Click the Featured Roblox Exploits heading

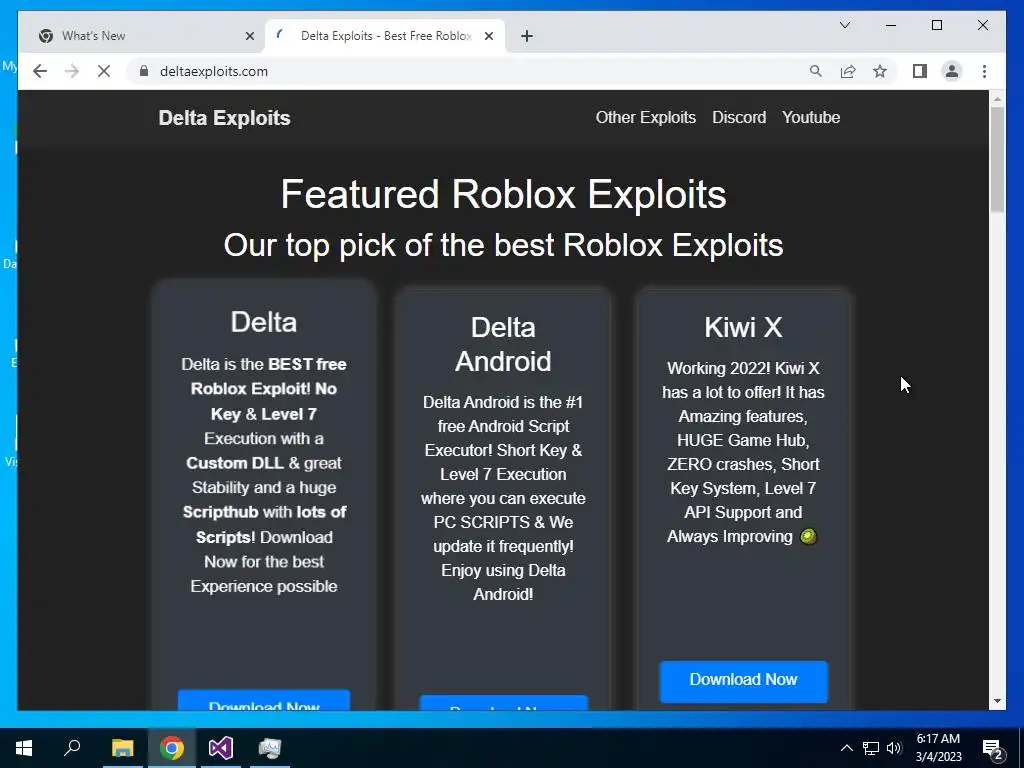(503, 194)
